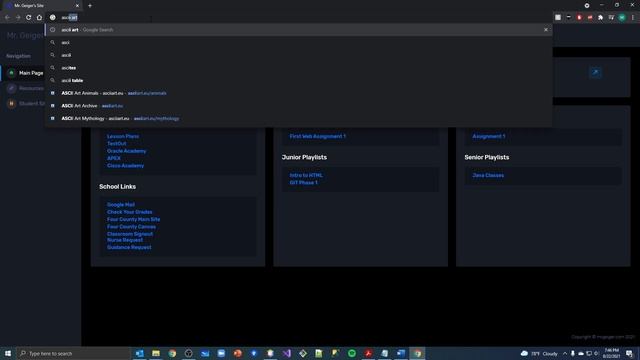Open Adobe Acrobat from the taskbar
Image resolution: width=640 pixels, height=360 pixels.
(x=368, y=353)
